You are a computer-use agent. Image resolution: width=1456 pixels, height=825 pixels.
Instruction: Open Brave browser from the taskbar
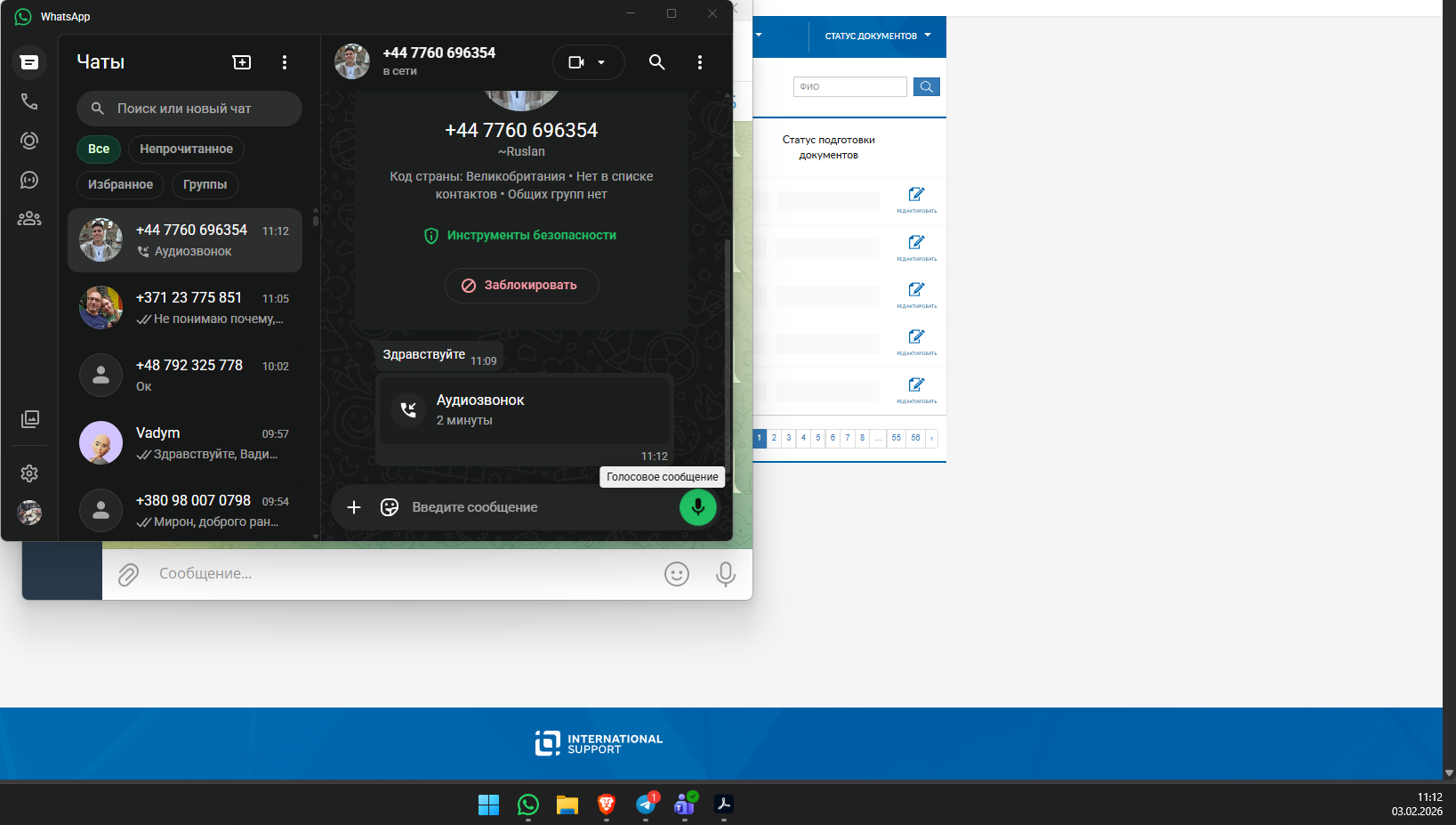pos(607,805)
